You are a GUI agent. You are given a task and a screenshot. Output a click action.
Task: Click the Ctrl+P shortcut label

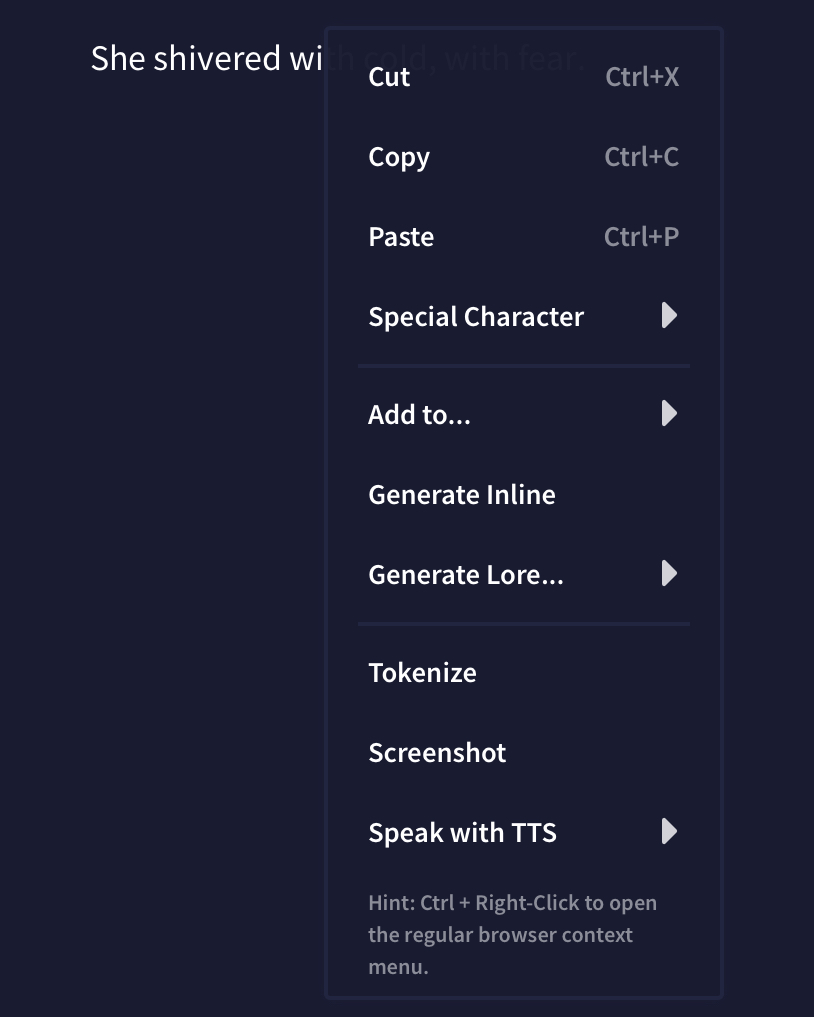[641, 237]
